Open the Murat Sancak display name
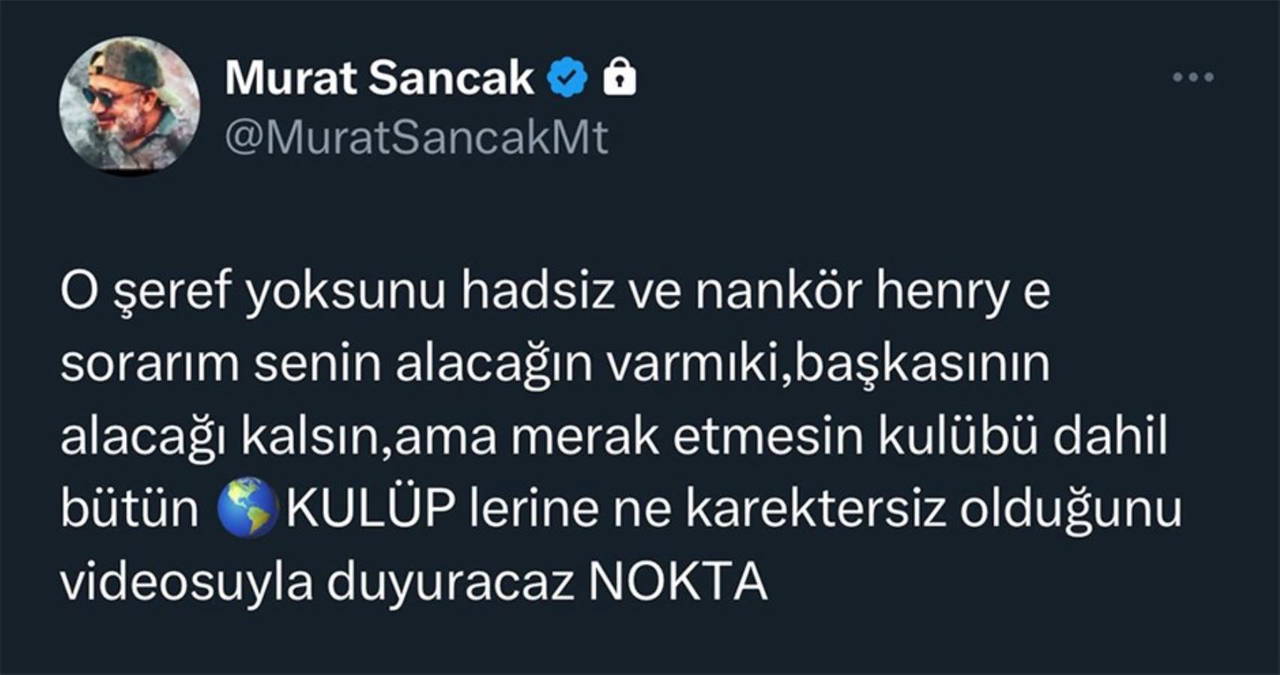 [379, 78]
